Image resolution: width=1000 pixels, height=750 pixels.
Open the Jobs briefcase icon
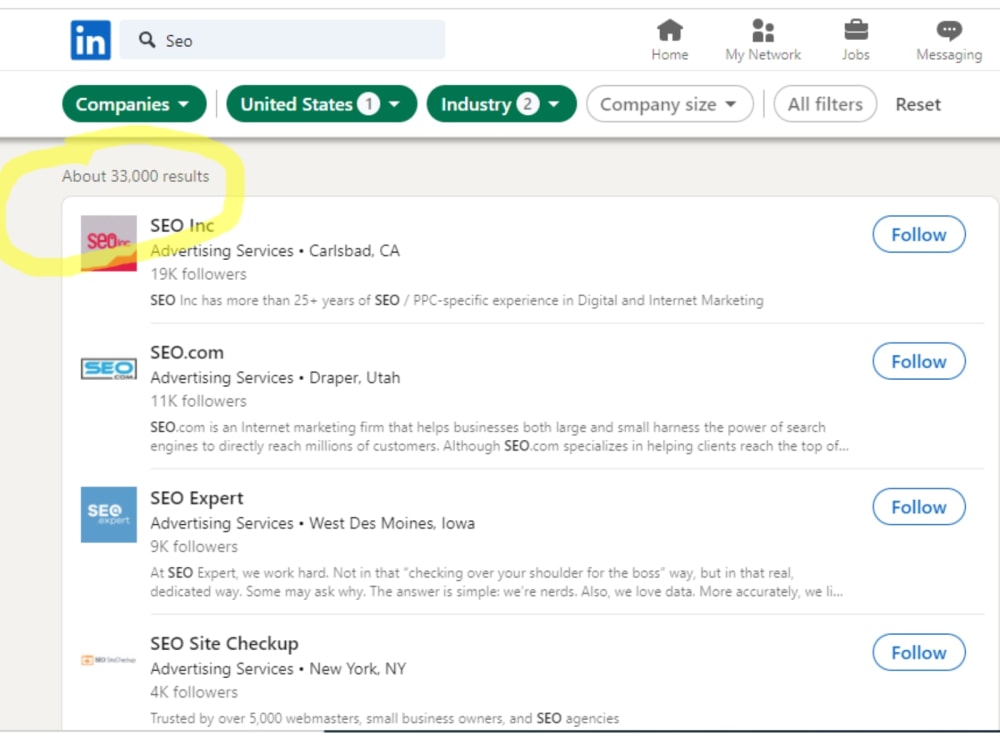[x=855, y=30]
